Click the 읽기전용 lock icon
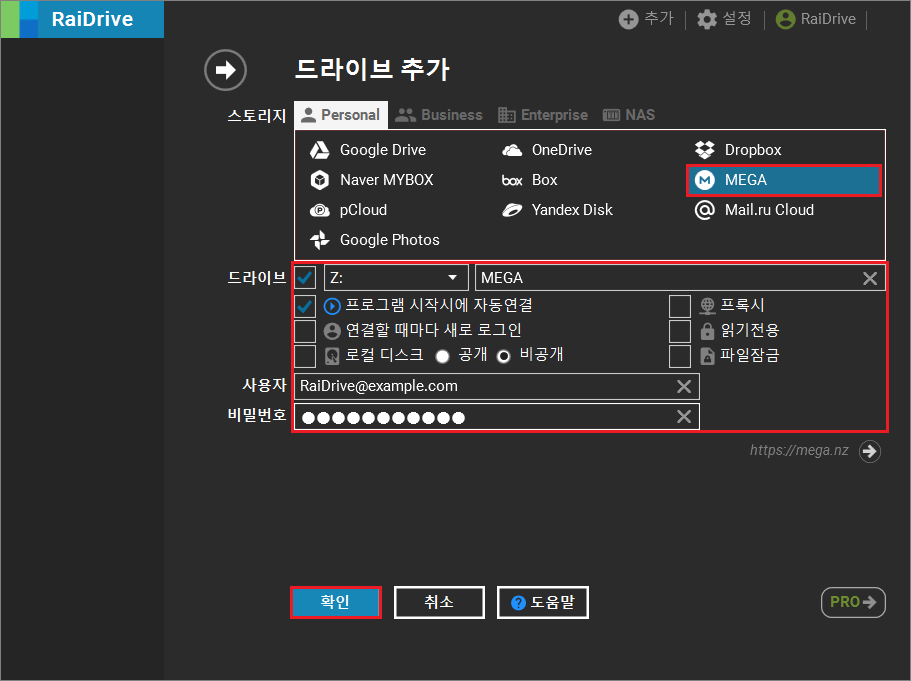Viewport: 911px width, 681px height. coord(707,331)
